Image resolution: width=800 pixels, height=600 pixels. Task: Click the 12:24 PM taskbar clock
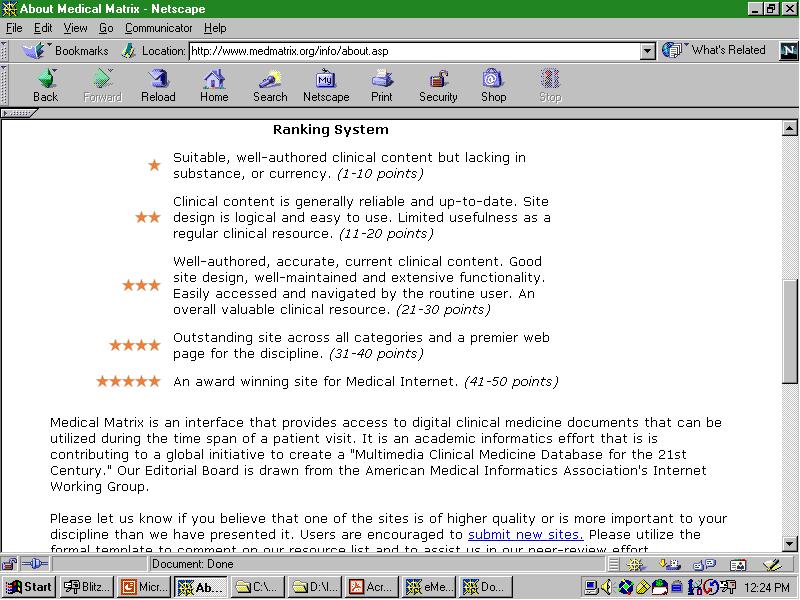click(x=767, y=588)
